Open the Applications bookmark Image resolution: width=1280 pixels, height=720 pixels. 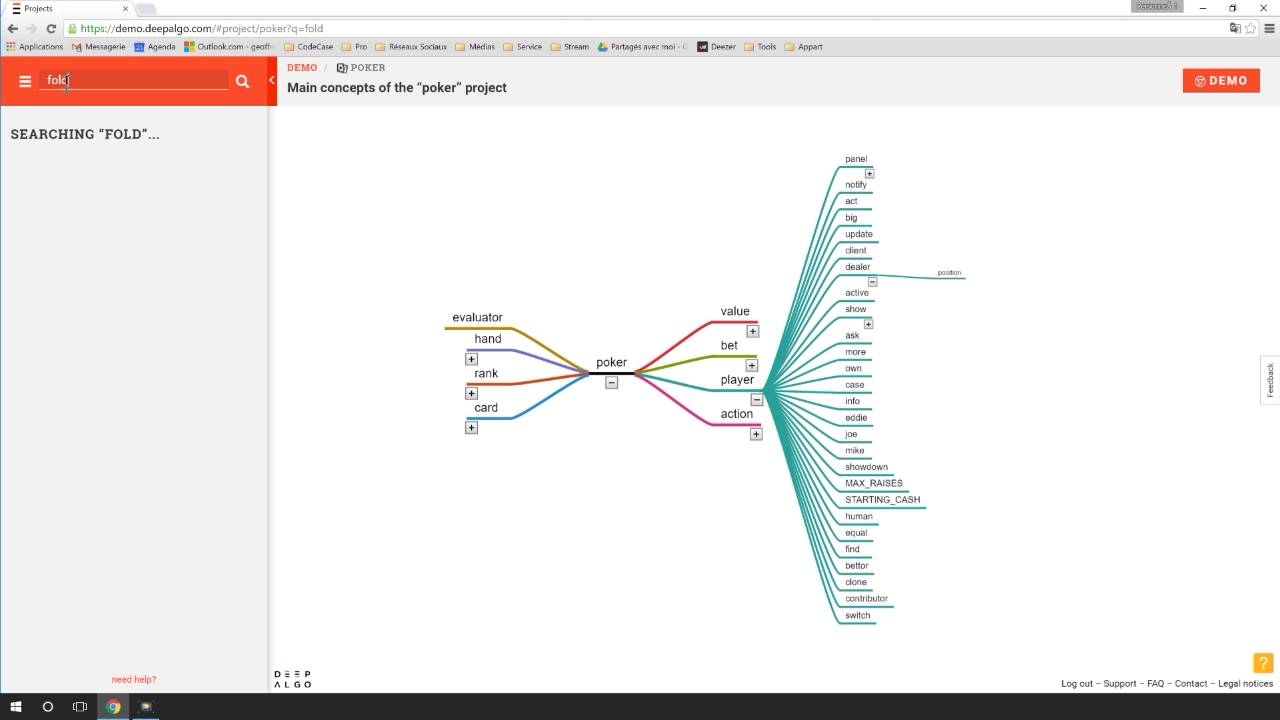(x=34, y=46)
